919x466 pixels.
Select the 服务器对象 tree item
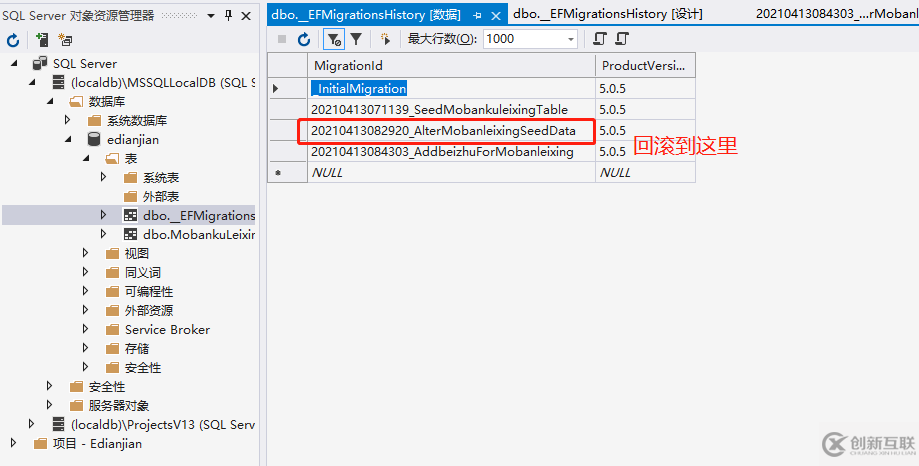click(x=119, y=406)
